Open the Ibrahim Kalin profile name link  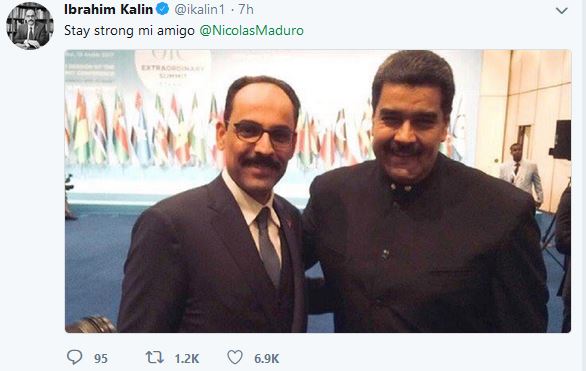[108, 9]
